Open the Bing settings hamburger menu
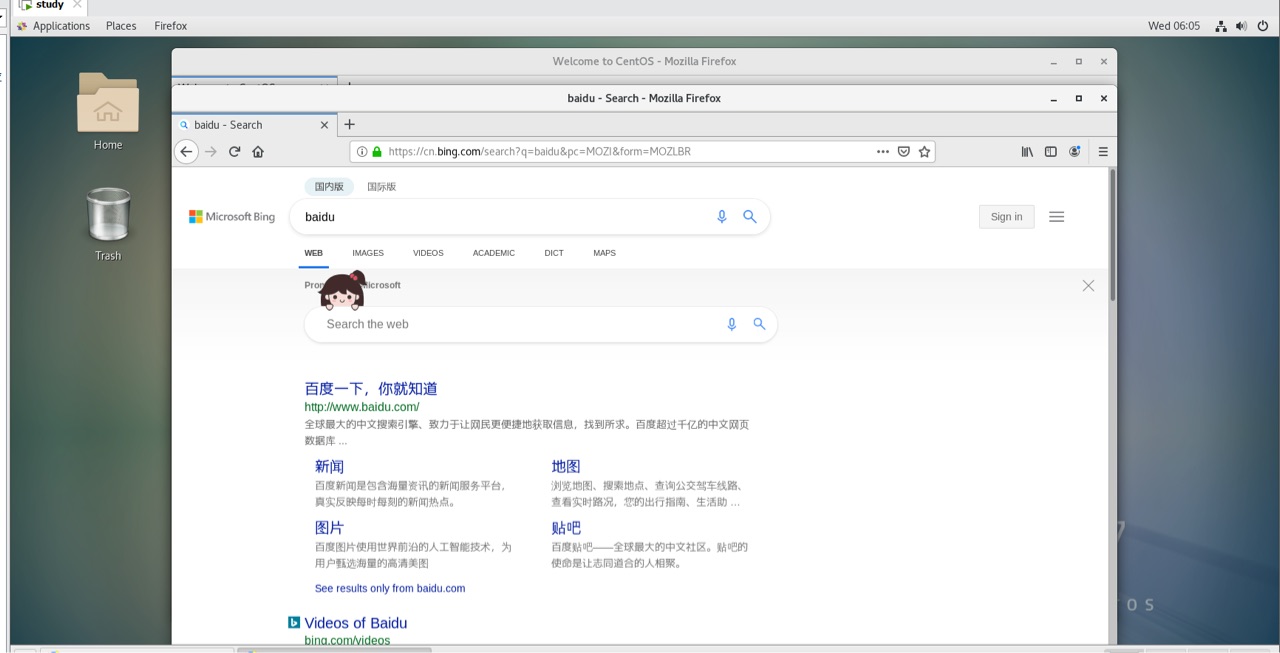This screenshot has height=653, width=1280. pos(1056,216)
